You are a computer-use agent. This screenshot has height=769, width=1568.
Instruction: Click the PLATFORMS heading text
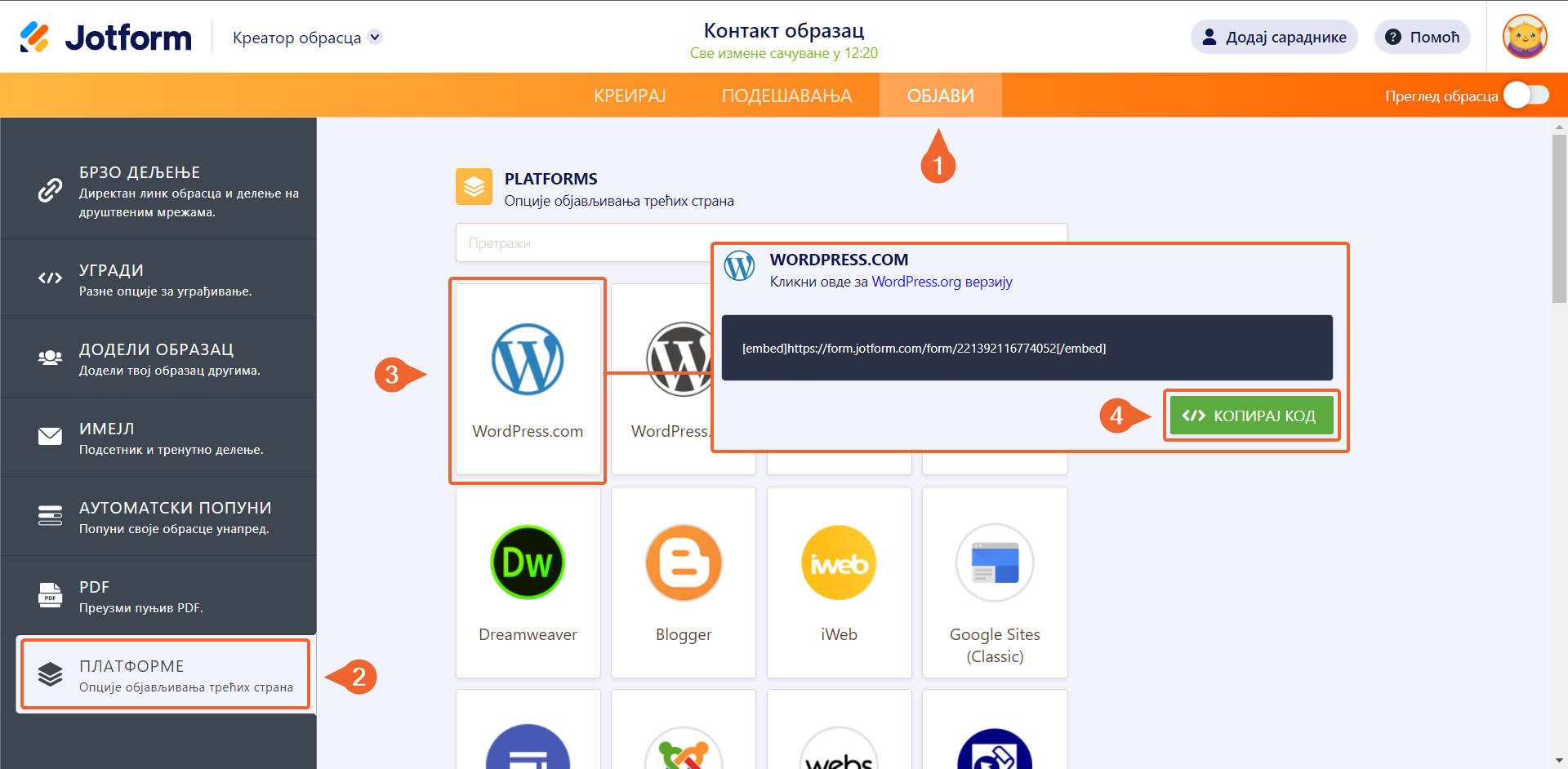tap(551, 179)
